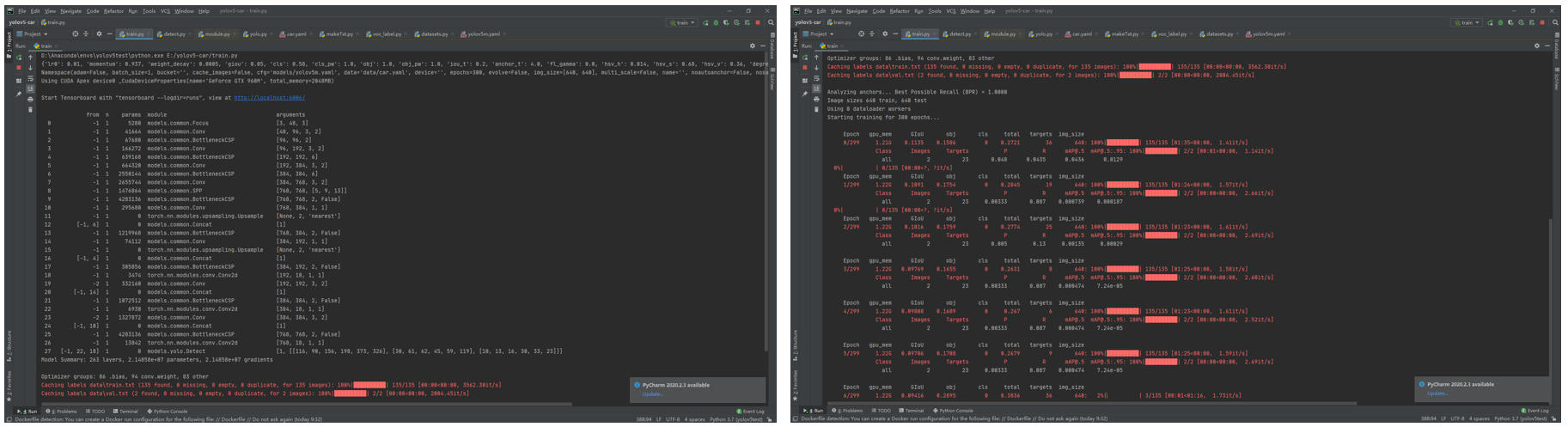Toggle scroll-to-end in left Run panel

30,88
